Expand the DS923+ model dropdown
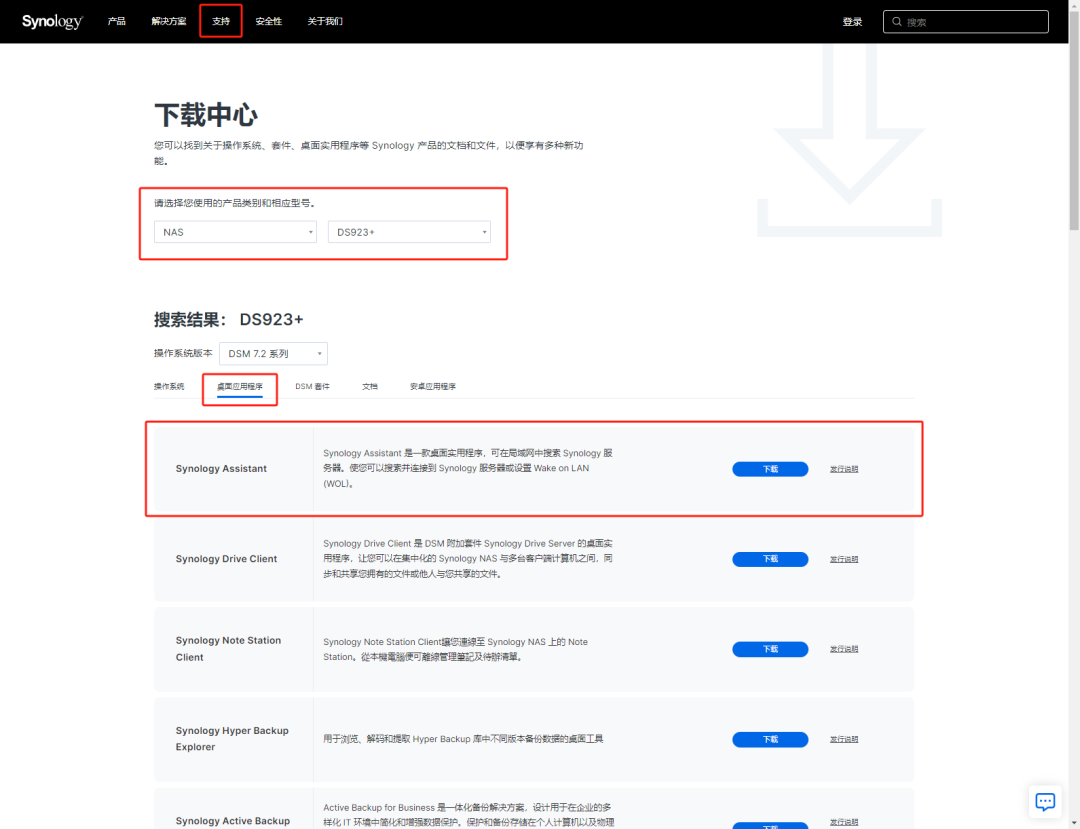 [409, 232]
